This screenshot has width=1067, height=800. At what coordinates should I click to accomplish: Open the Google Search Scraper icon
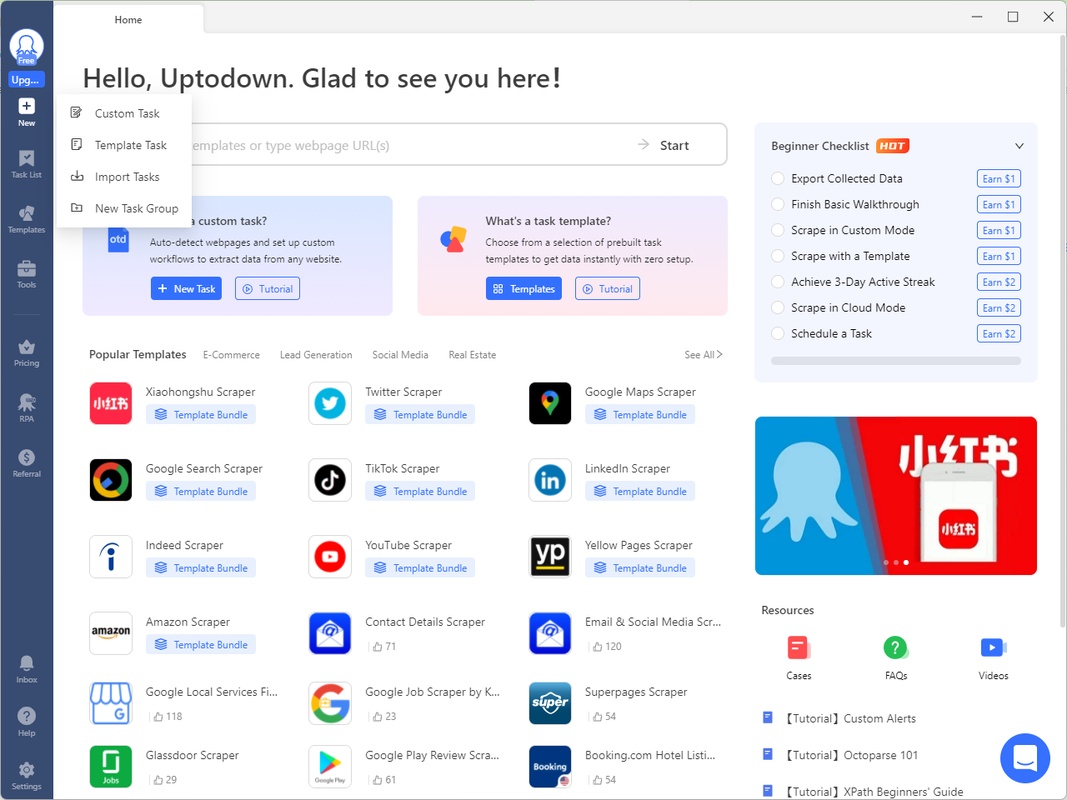coord(111,480)
